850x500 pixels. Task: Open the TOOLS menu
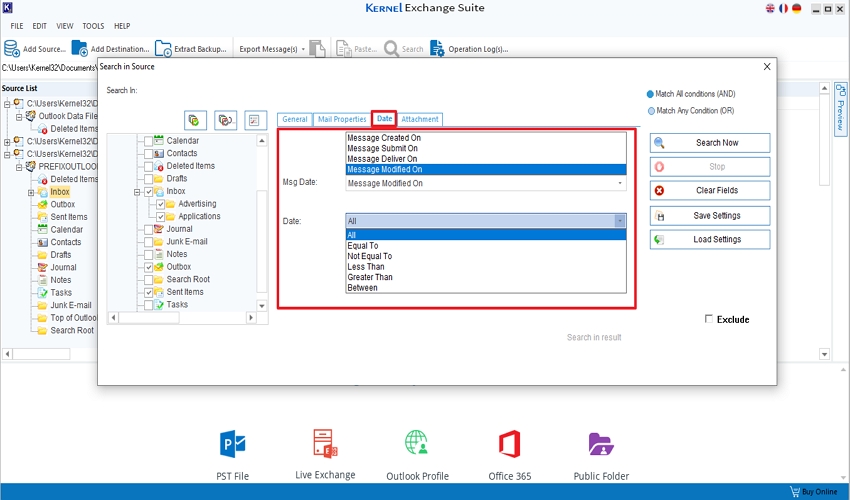click(x=93, y=25)
